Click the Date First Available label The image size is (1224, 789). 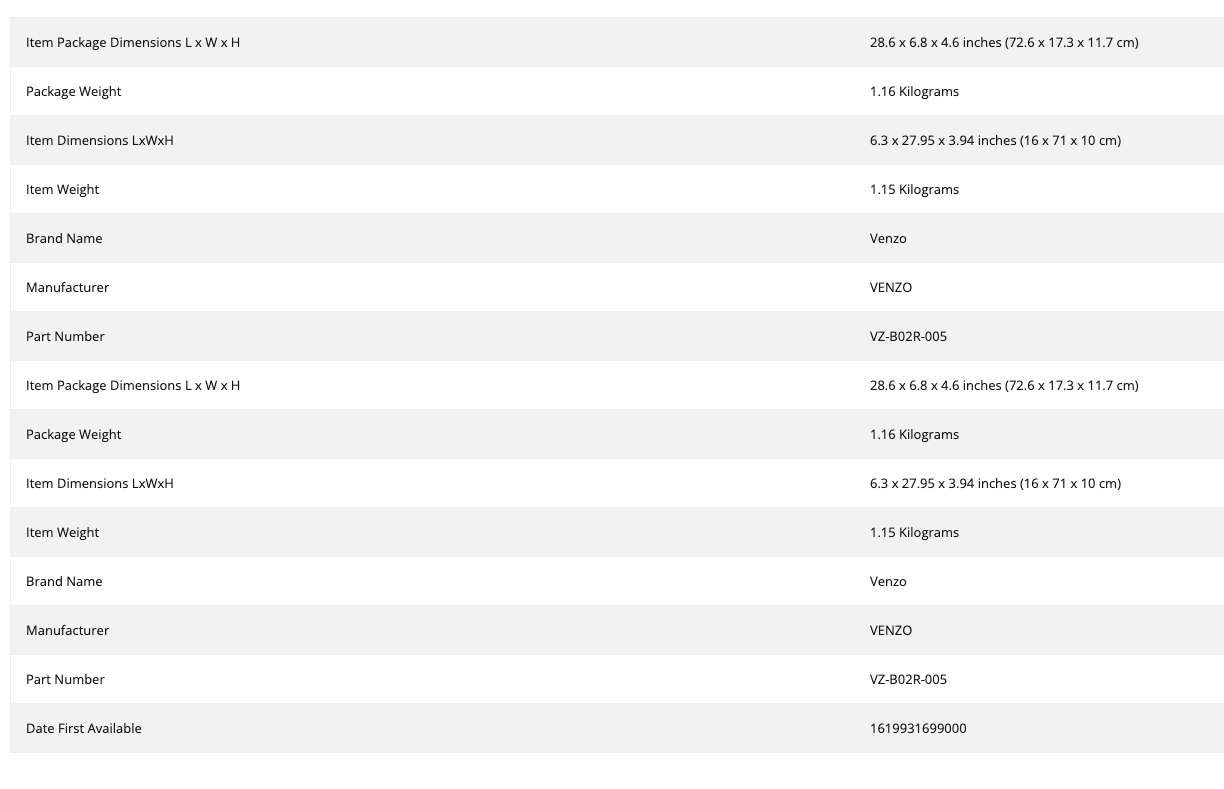pos(84,728)
